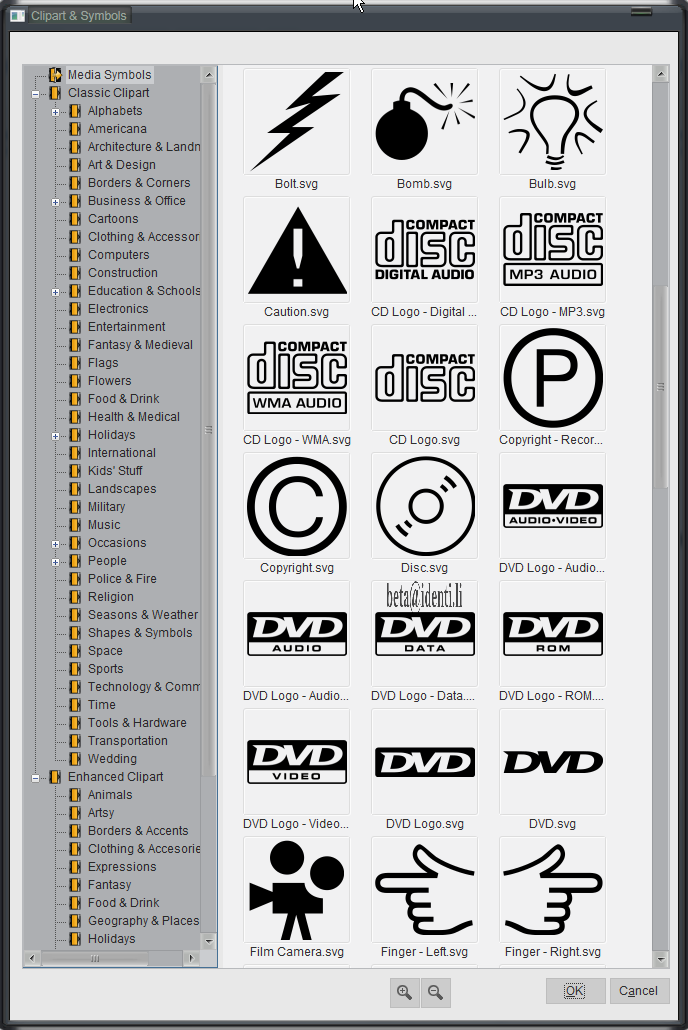Viewport: 688px width, 1030px height.
Task: Expand the Education & Schools category
Action: tap(55, 292)
